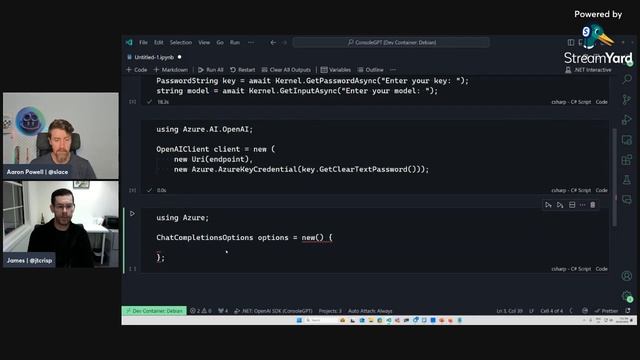Open the Manage gear settings icon
This screenshot has width=640, height=360.
click(627, 296)
